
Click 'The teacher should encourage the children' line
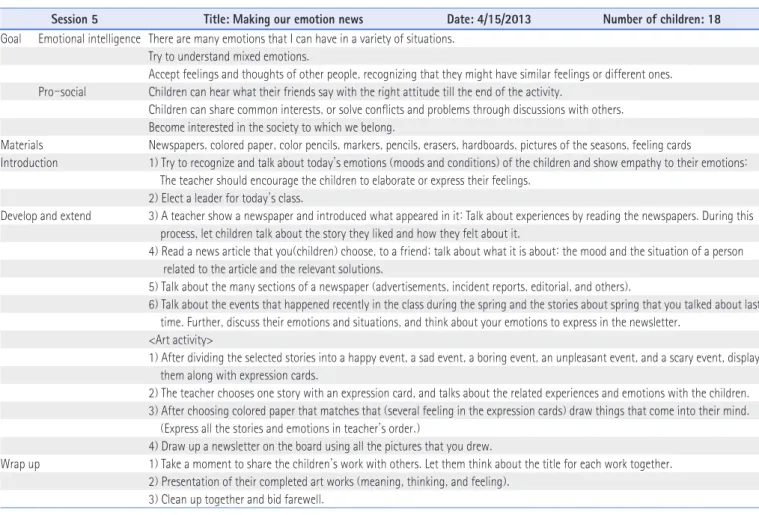(345, 181)
